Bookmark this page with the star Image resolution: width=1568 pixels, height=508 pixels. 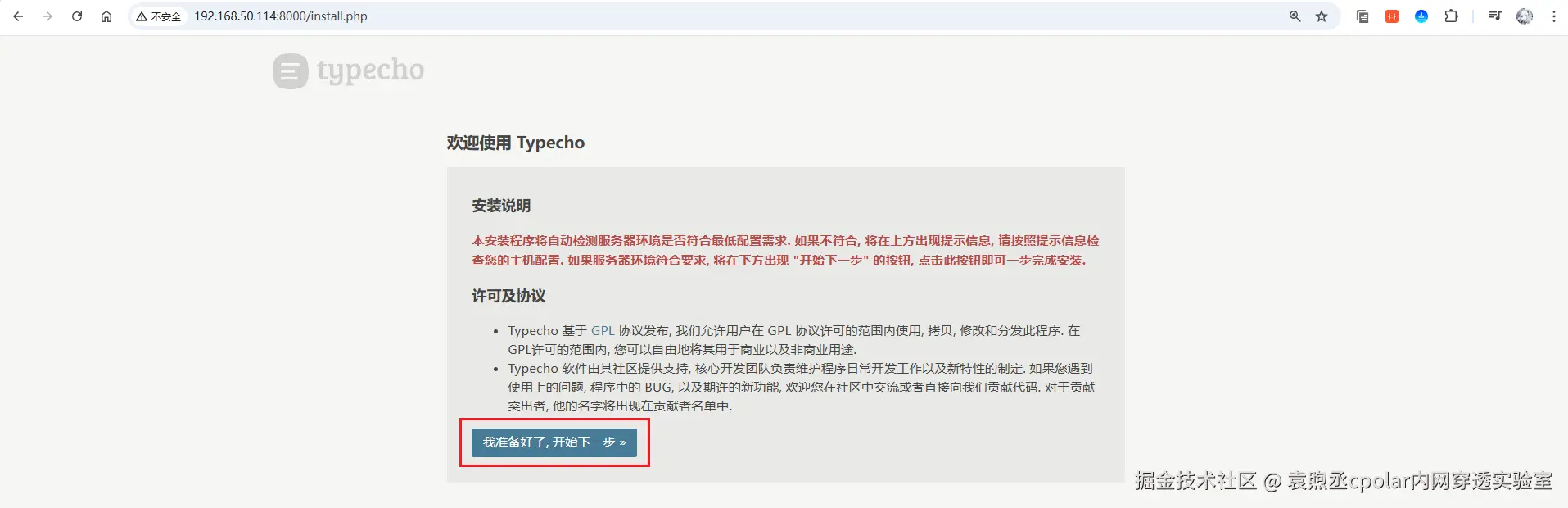tap(1322, 16)
